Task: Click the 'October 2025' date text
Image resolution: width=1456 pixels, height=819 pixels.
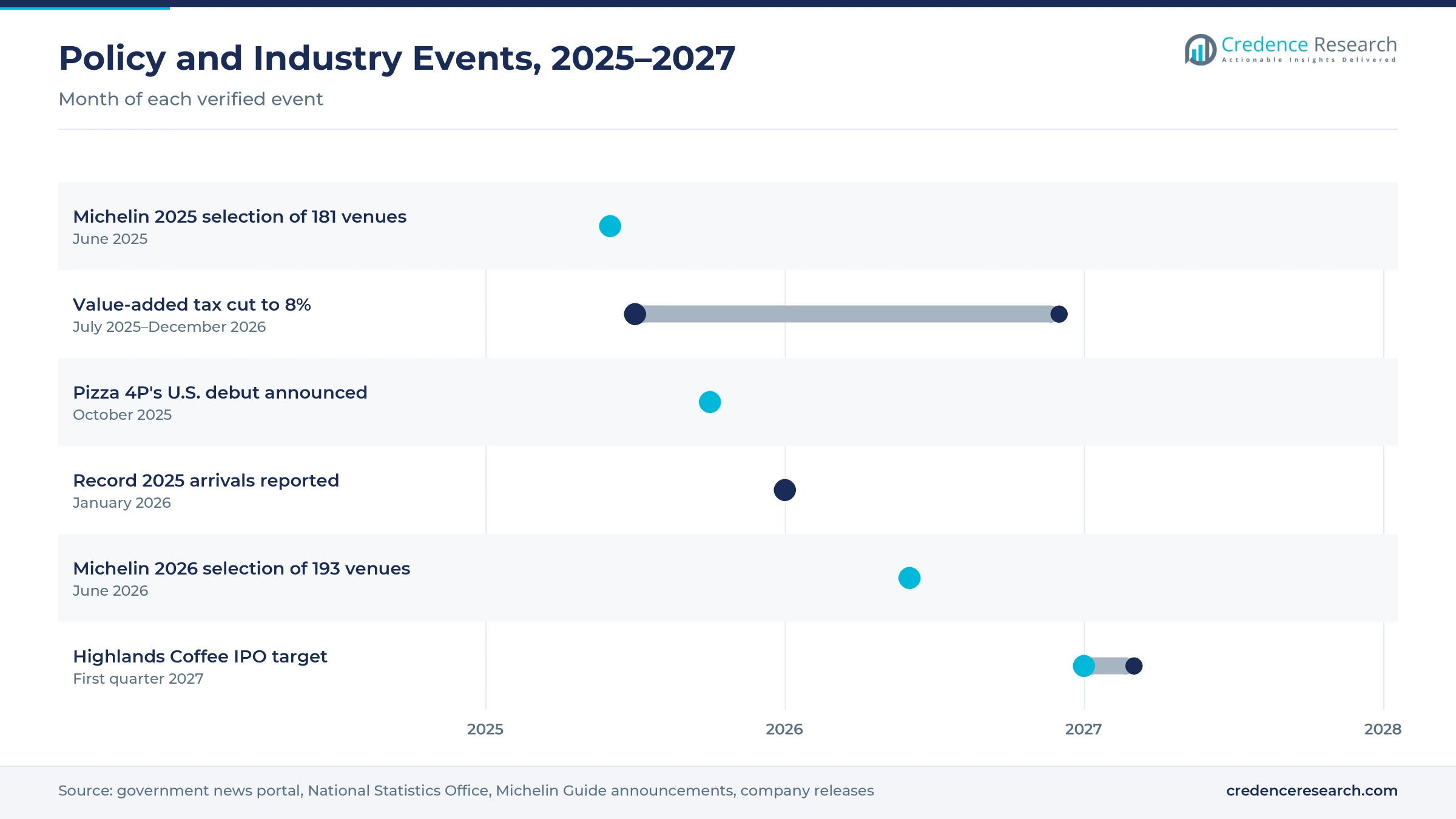Action: [122, 415]
